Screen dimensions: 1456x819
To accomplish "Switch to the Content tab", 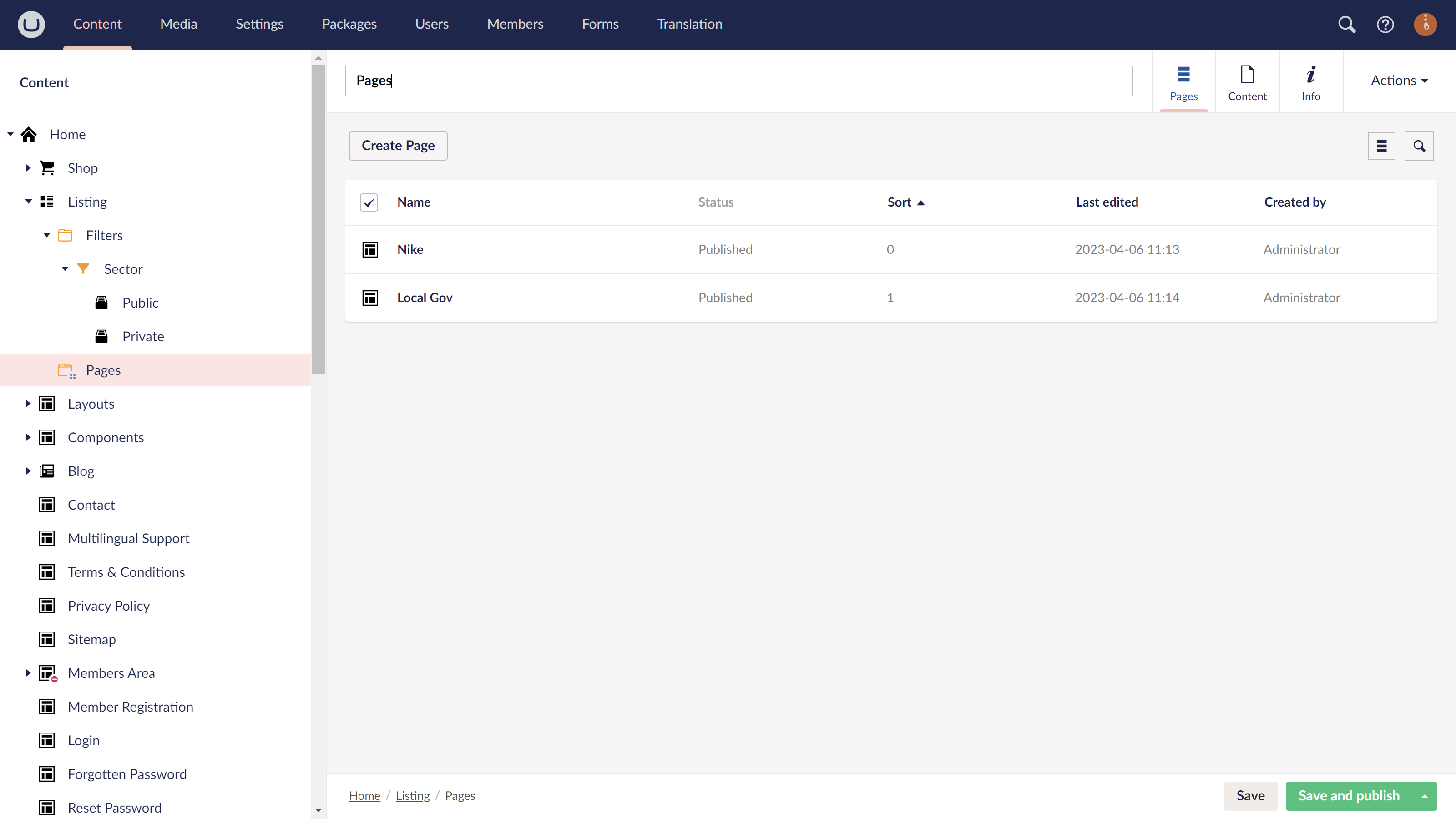I will click(1247, 81).
